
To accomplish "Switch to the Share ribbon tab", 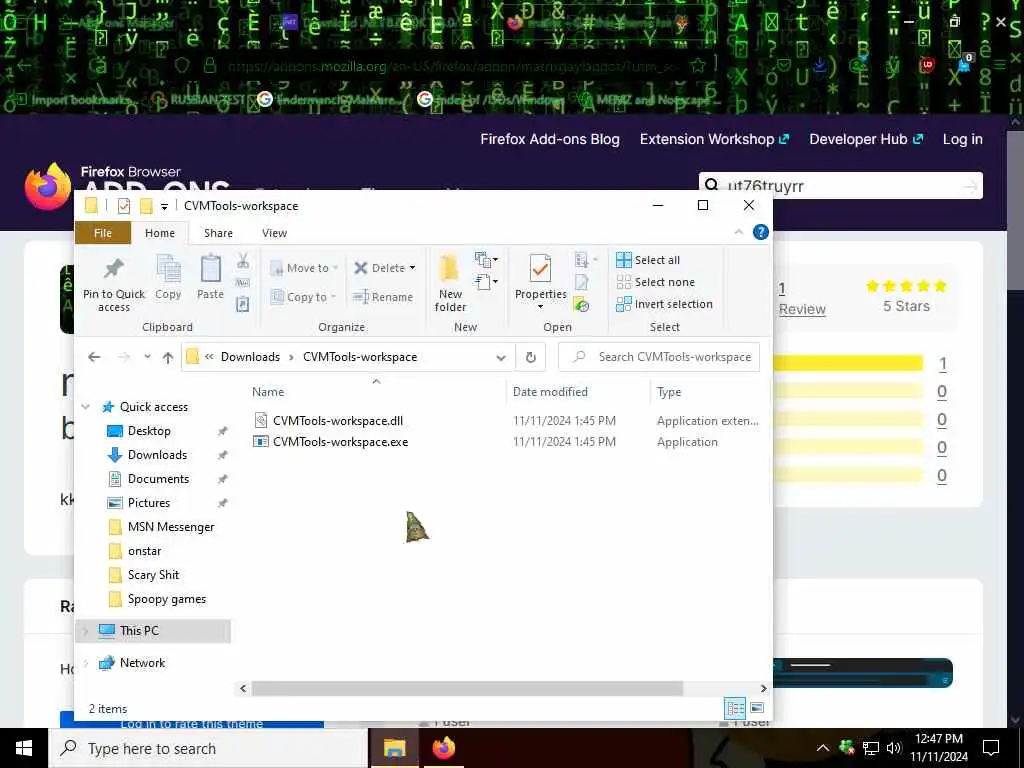I will pyautogui.click(x=218, y=233).
